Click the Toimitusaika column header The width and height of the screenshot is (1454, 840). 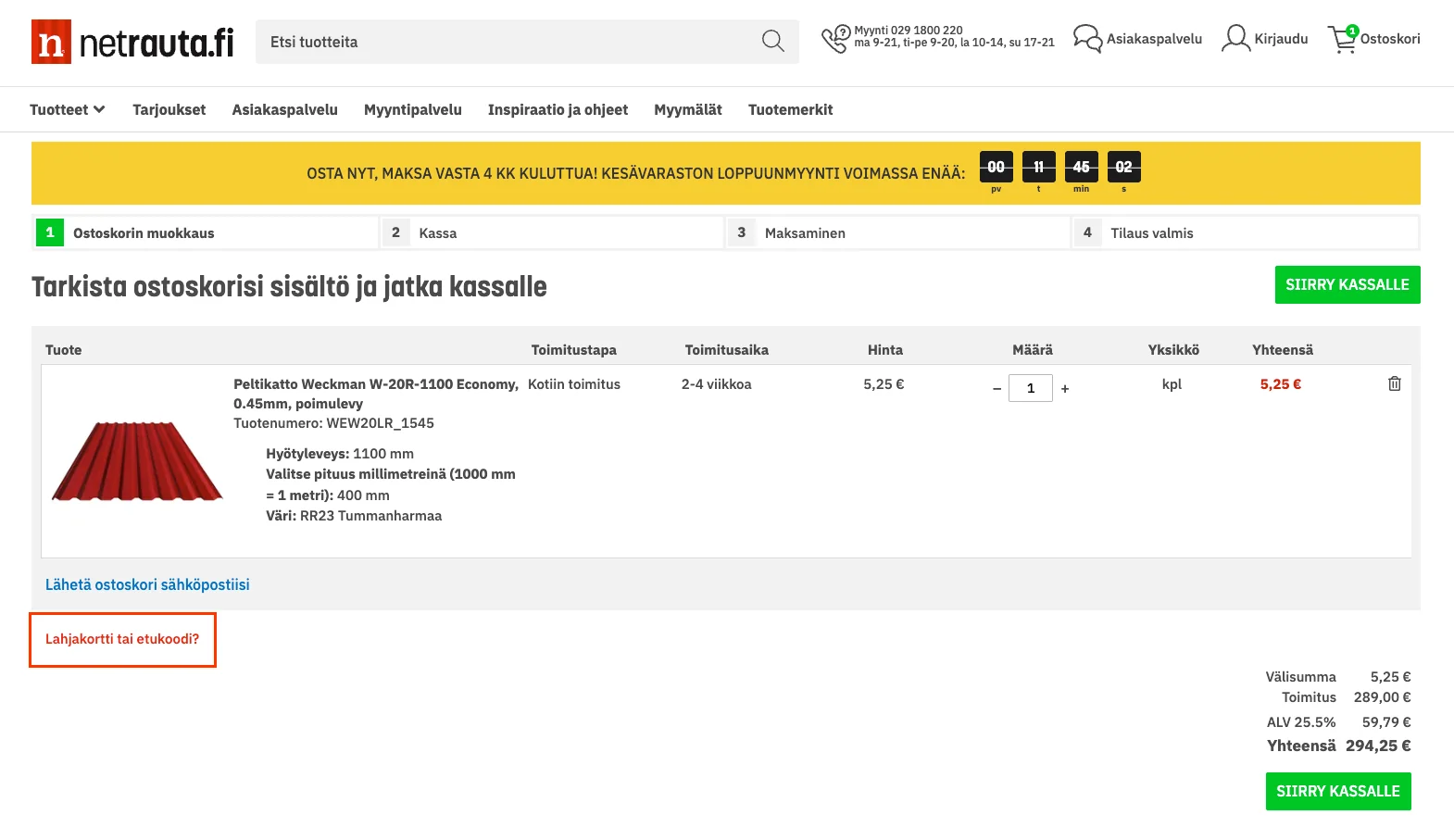pyautogui.click(x=727, y=350)
